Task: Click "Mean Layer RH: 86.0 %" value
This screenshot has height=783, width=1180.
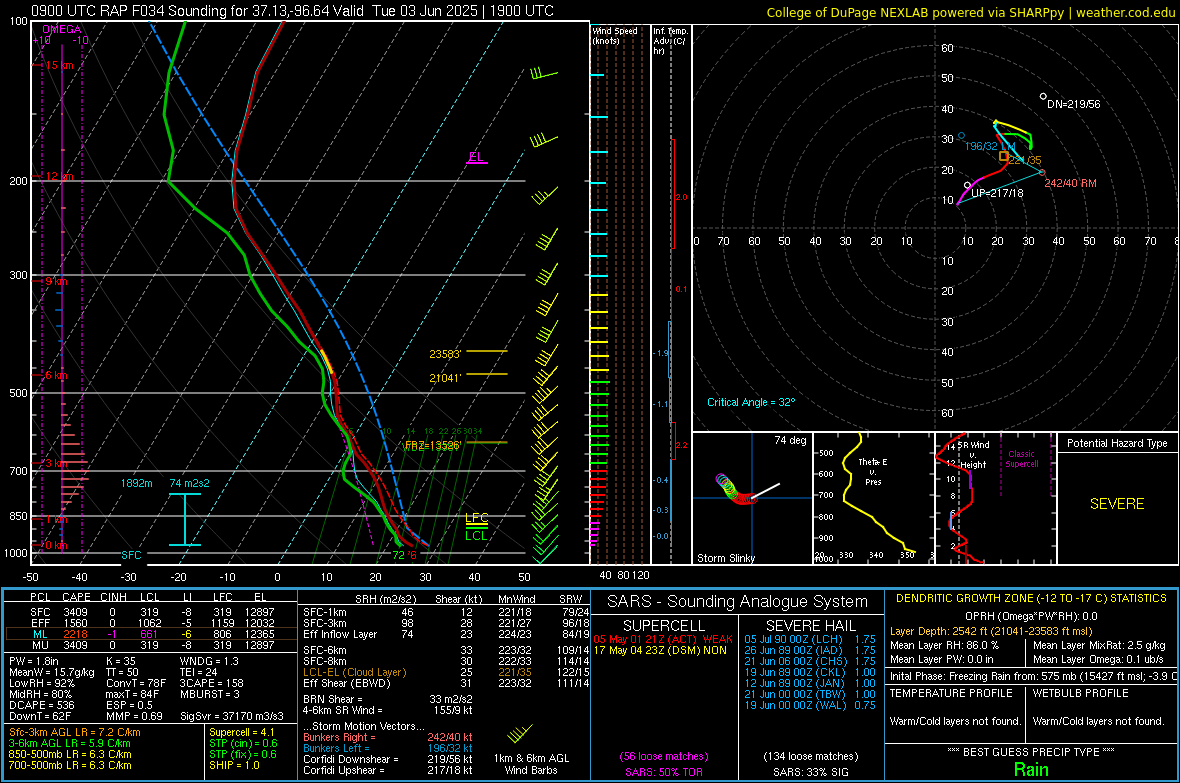Action: tap(944, 645)
